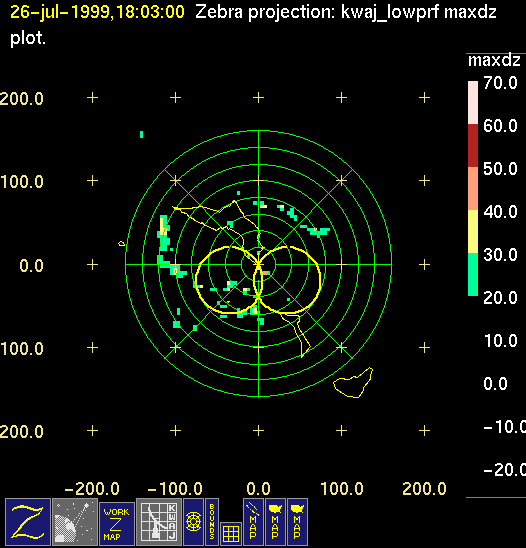Viewport: 526px width, 548px height.
Task: Click the dark red 50-60 color band
Action: pyautogui.click(x=473, y=145)
